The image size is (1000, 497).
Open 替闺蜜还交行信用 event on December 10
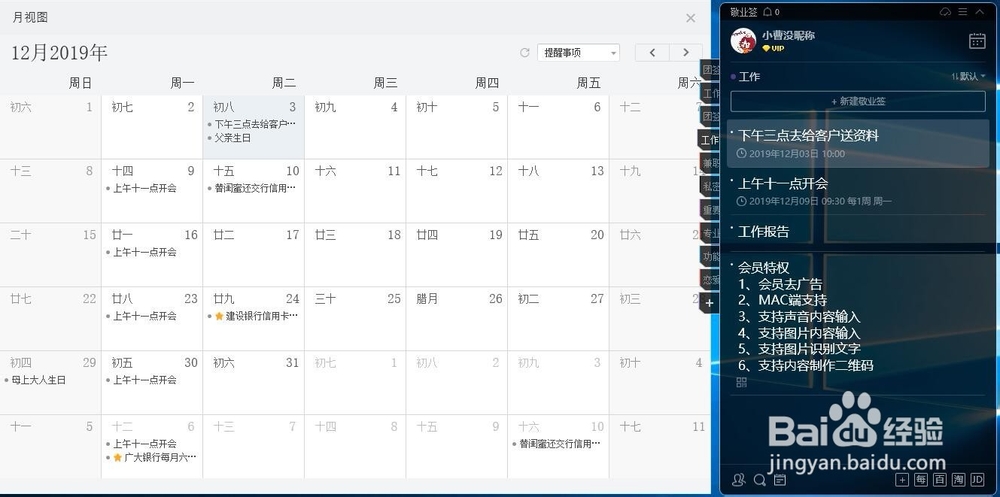coord(254,188)
